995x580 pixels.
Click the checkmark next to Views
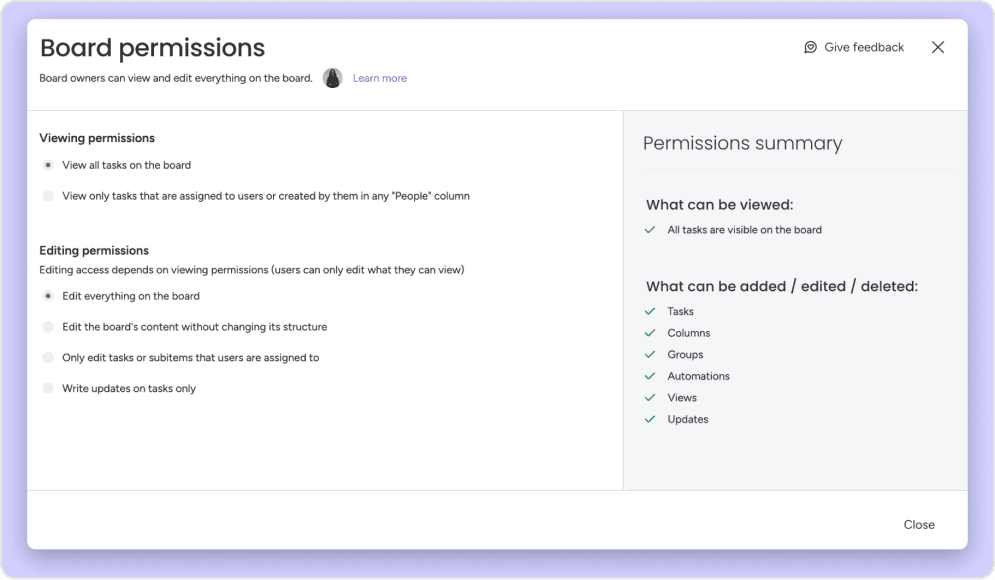tap(651, 398)
